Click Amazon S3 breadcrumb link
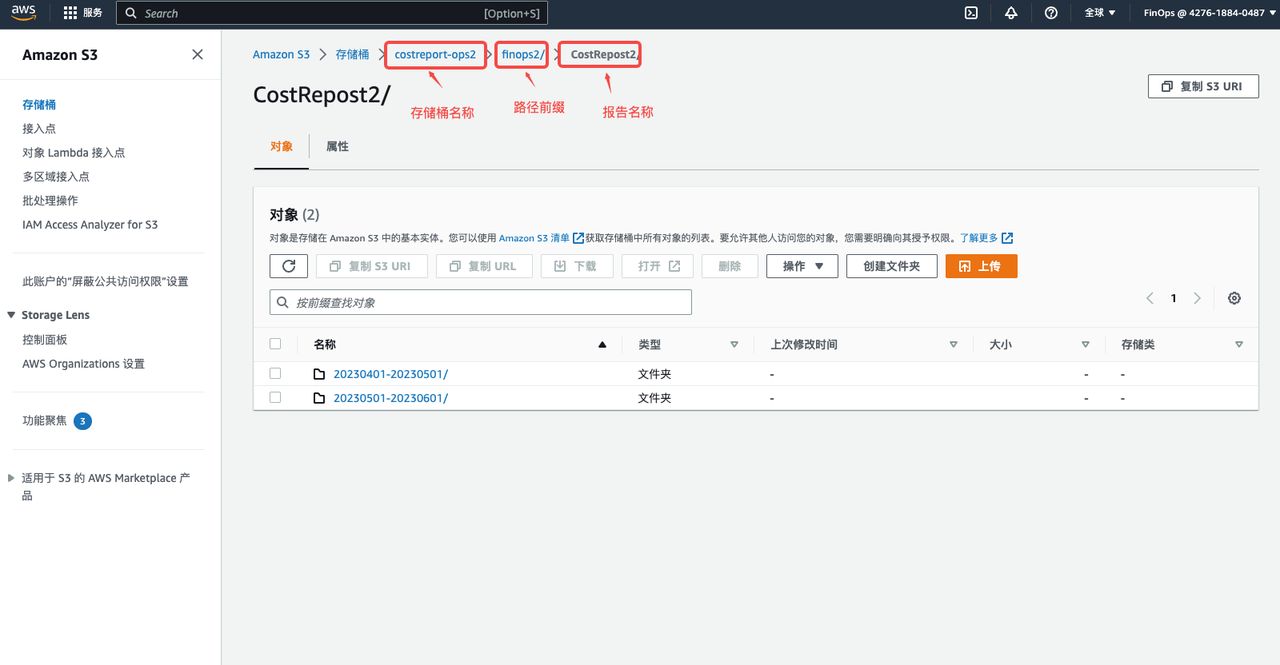The height and width of the screenshot is (665, 1280). tap(281, 55)
